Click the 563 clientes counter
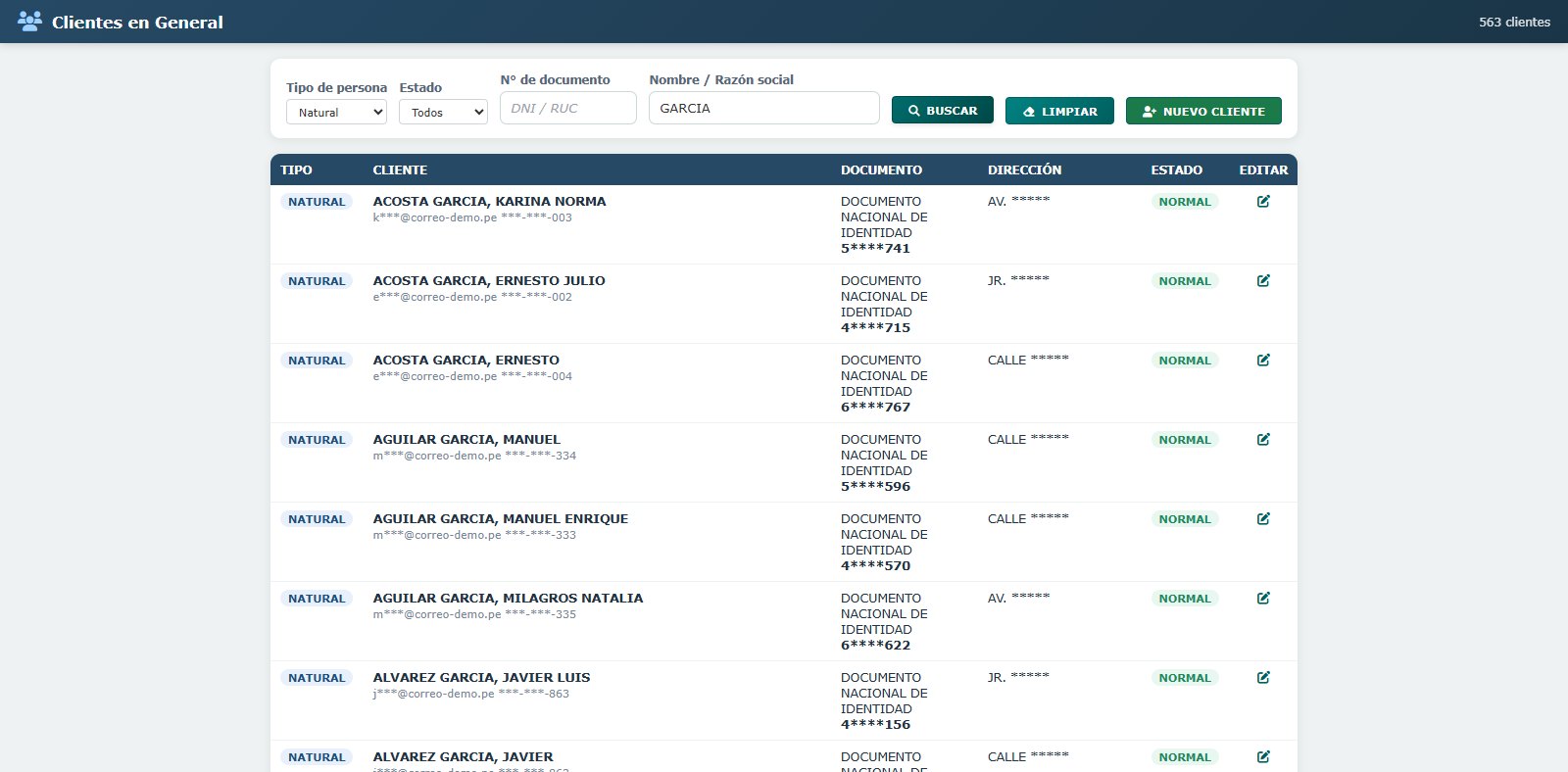Image resolution: width=1568 pixels, height=772 pixels. coord(1514,22)
